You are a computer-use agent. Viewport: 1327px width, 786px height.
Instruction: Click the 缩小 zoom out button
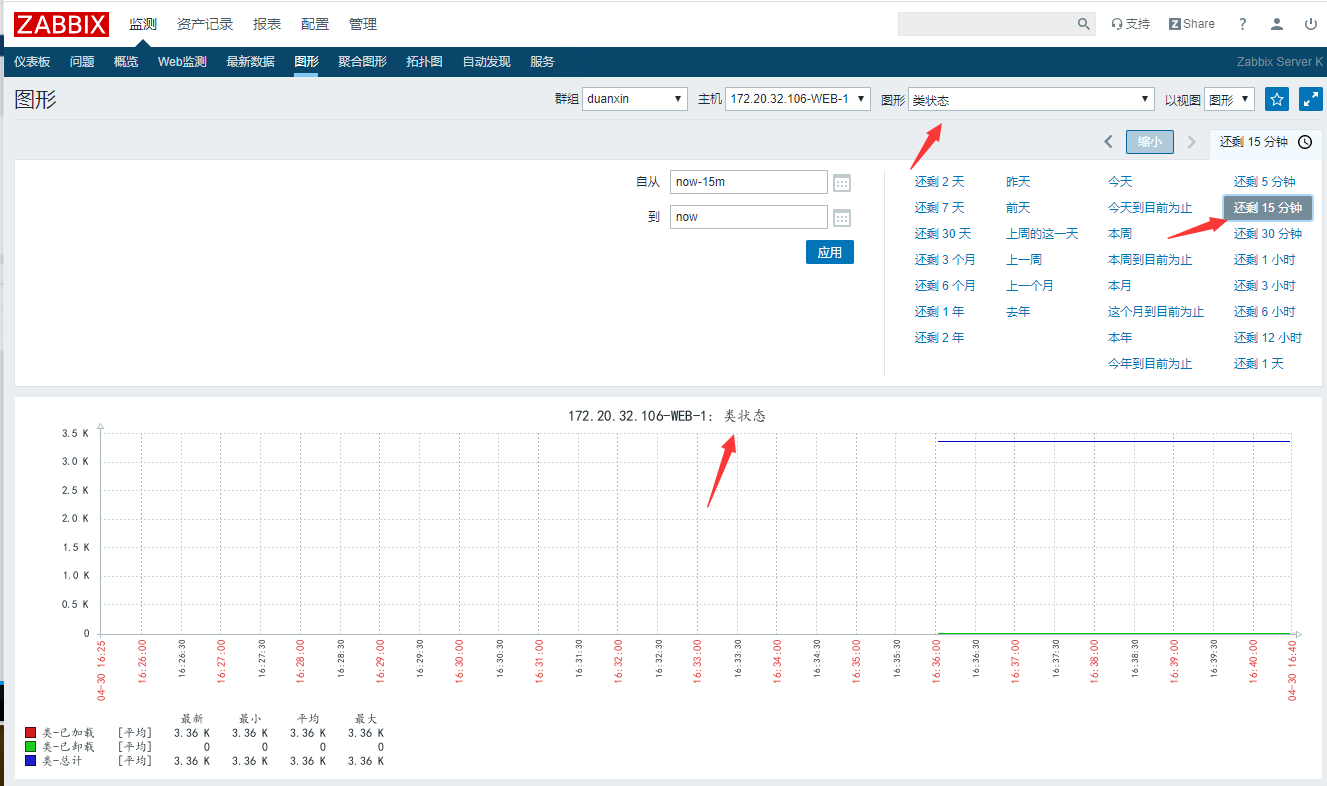(x=1150, y=142)
